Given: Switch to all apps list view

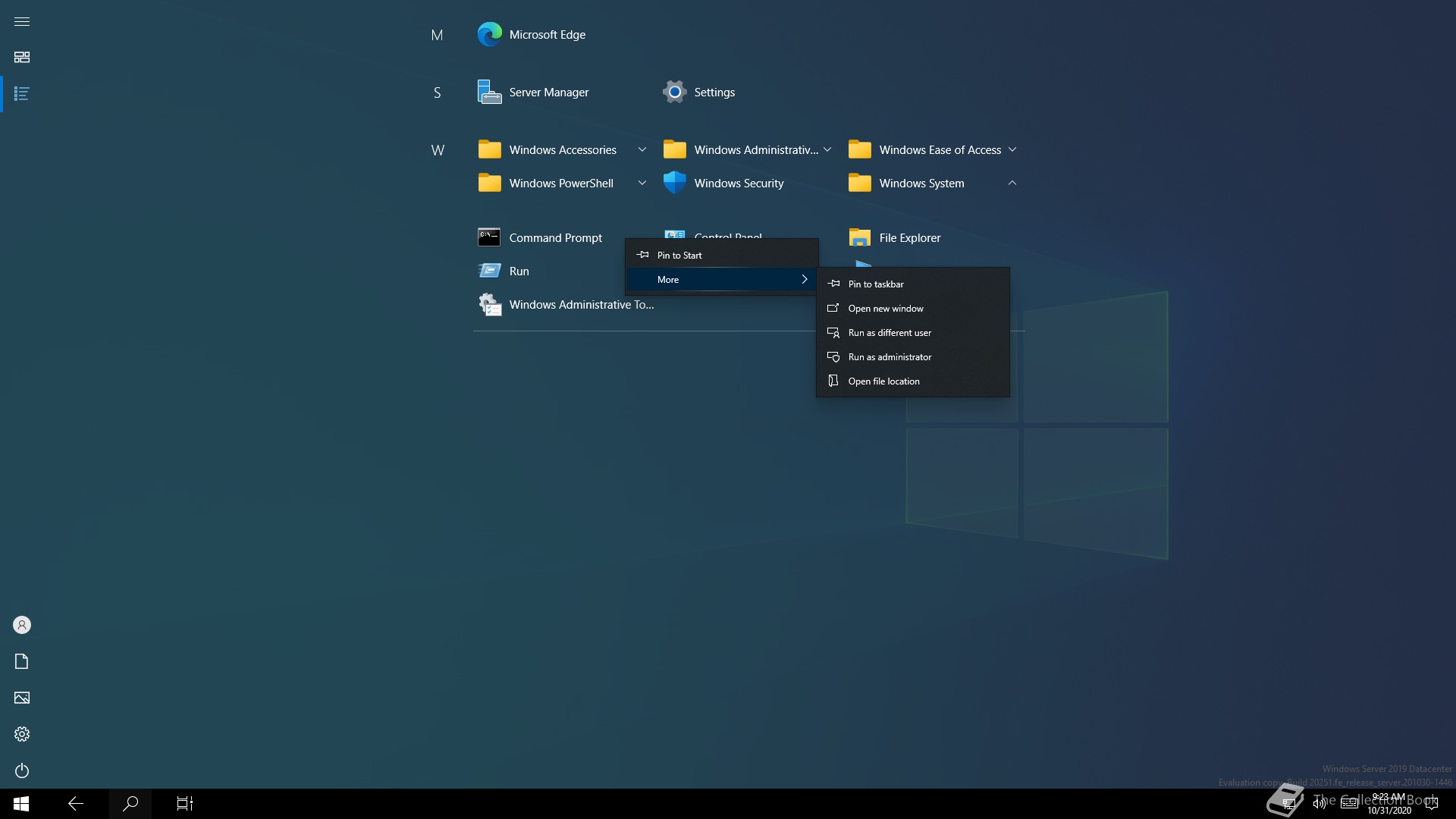Looking at the screenshot, I should (22, 94).
